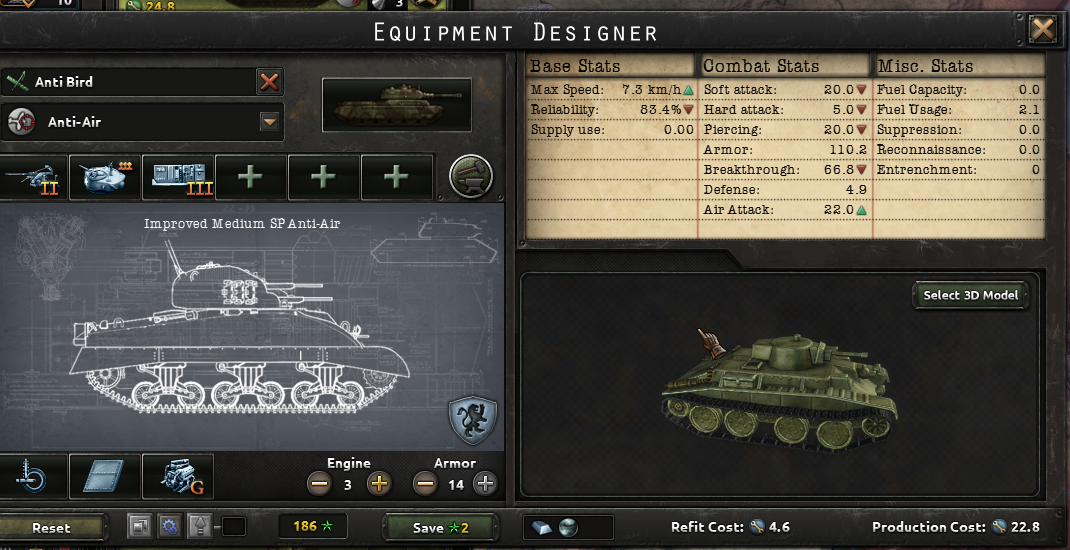This screenshot has width=1070, height=550.
Task: Clear the Anti Bird design name
Action: (x=270, y=82)
